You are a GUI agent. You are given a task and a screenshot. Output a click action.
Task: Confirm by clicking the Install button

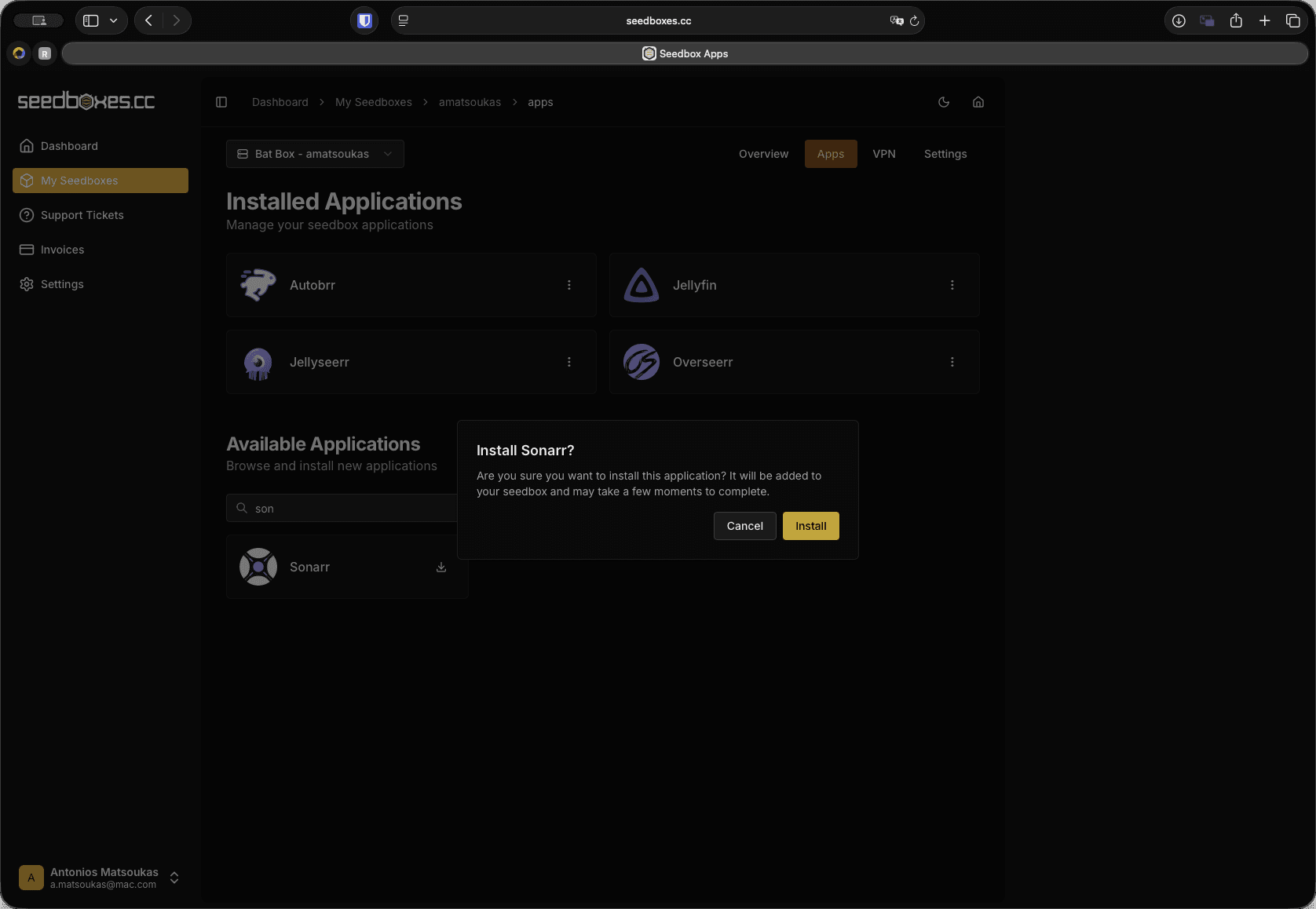[x=810, y=526]
